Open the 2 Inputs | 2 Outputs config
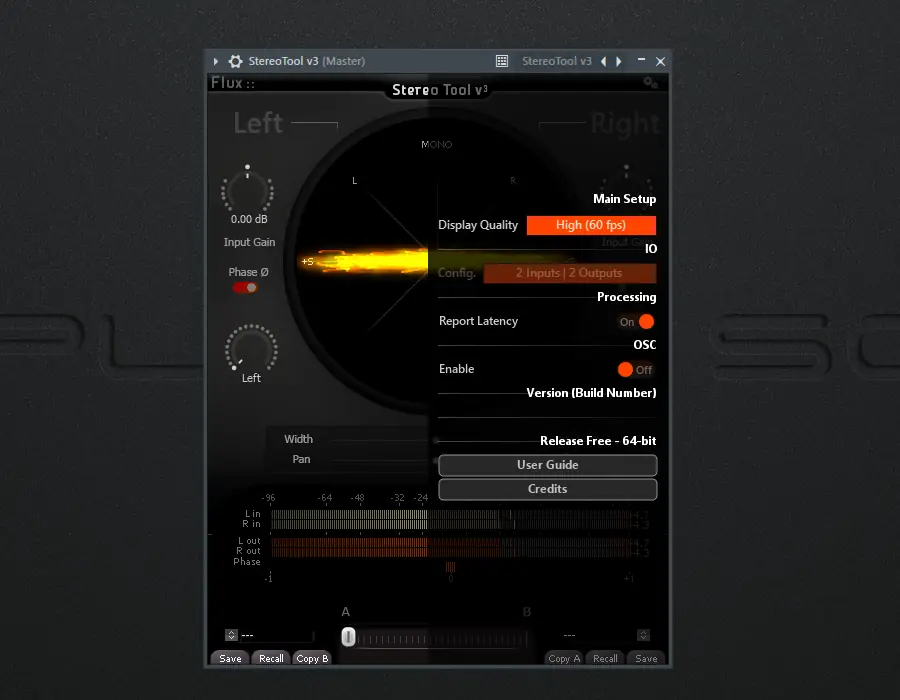The width and height of the screenshot is (900, 700). click(569, 273)
